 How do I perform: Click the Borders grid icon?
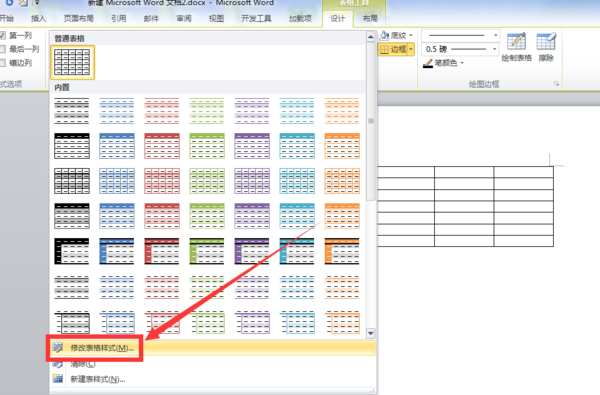[x=385, y=49]
